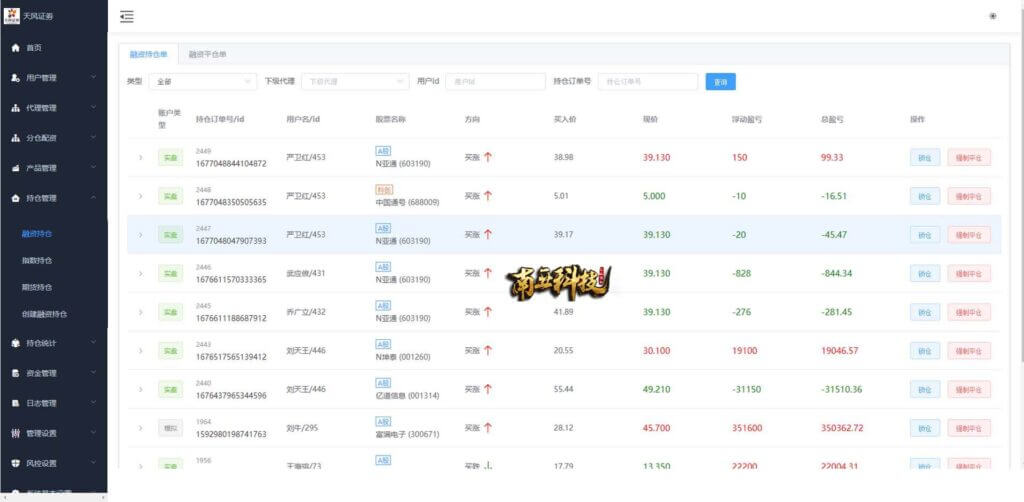Image resolution: width=1024 pixels, height=502 pixels.
Task: Click 锁仓 in the 99.33 row
Action: [x=925, y=157]
